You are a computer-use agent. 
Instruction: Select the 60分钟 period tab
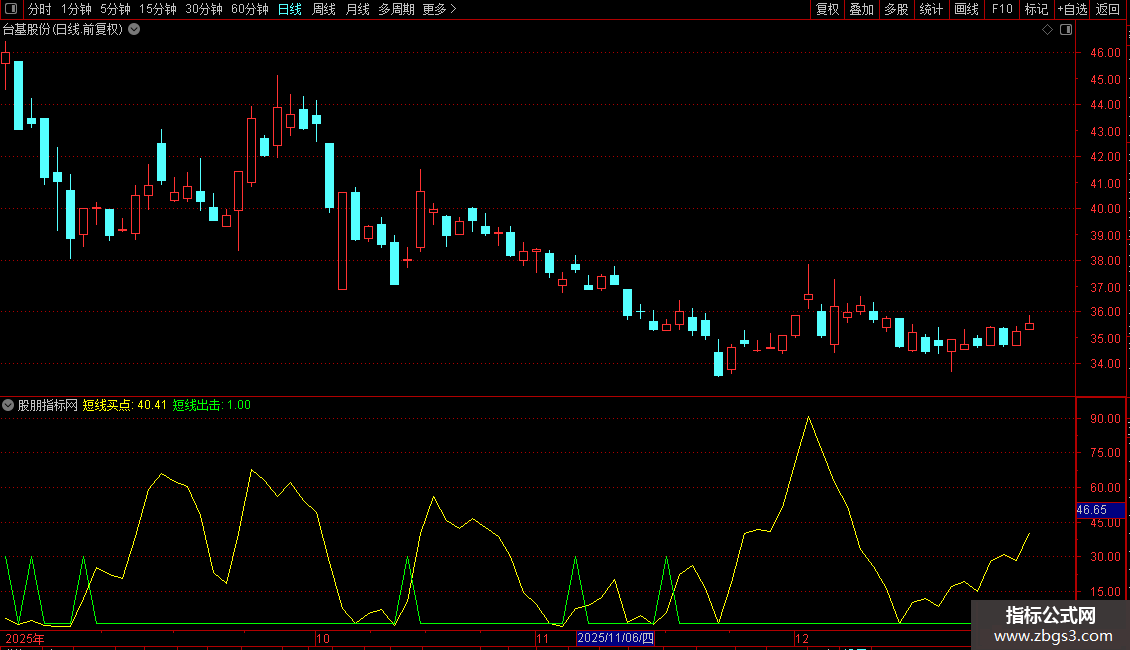249,9
